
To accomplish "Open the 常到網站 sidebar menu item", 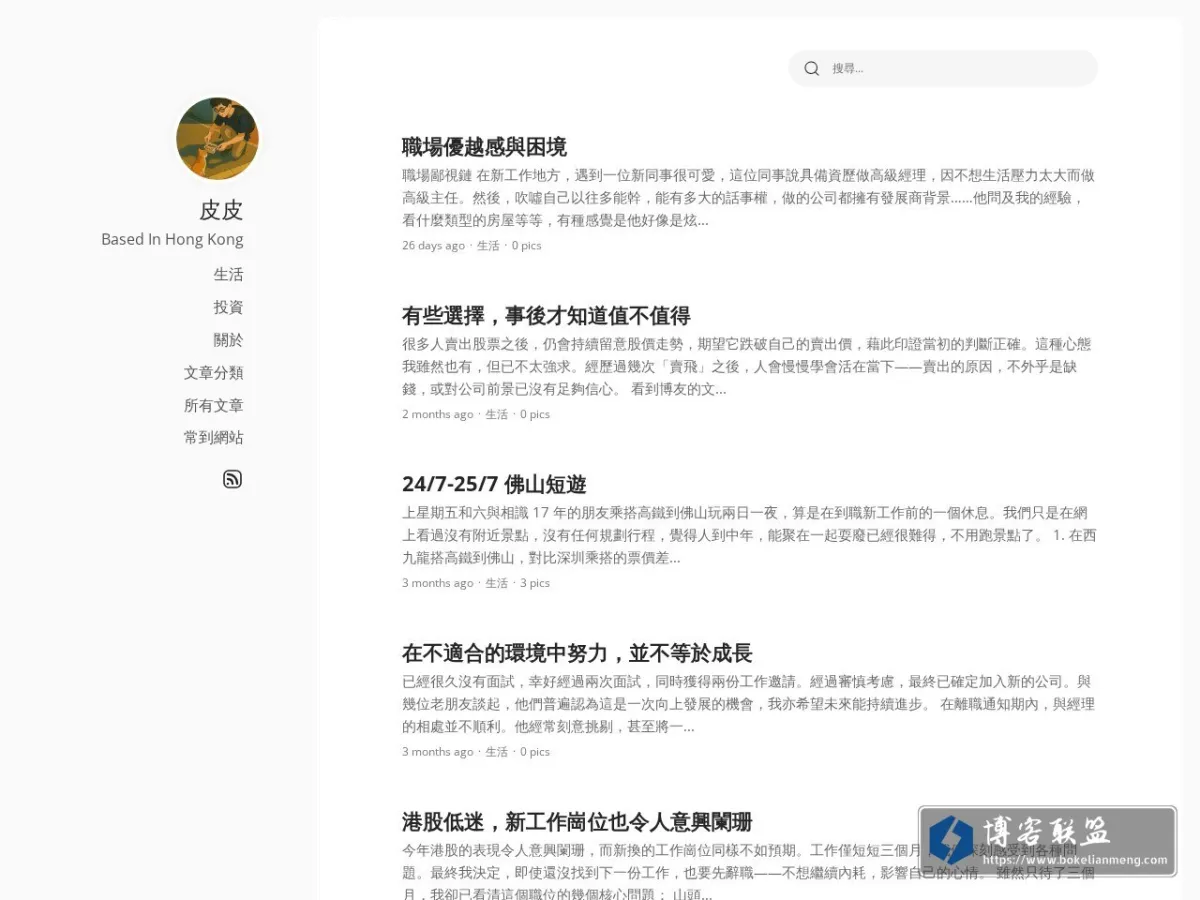I will (213, 437).
